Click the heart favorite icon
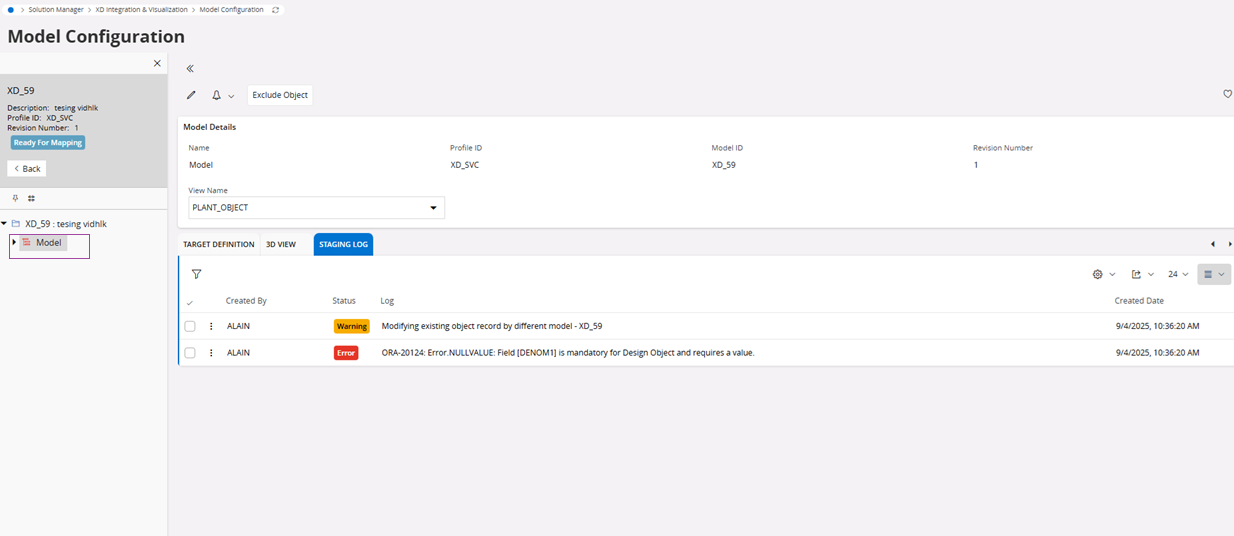This screenshot has height=536, width=1234. (1227, 94)
